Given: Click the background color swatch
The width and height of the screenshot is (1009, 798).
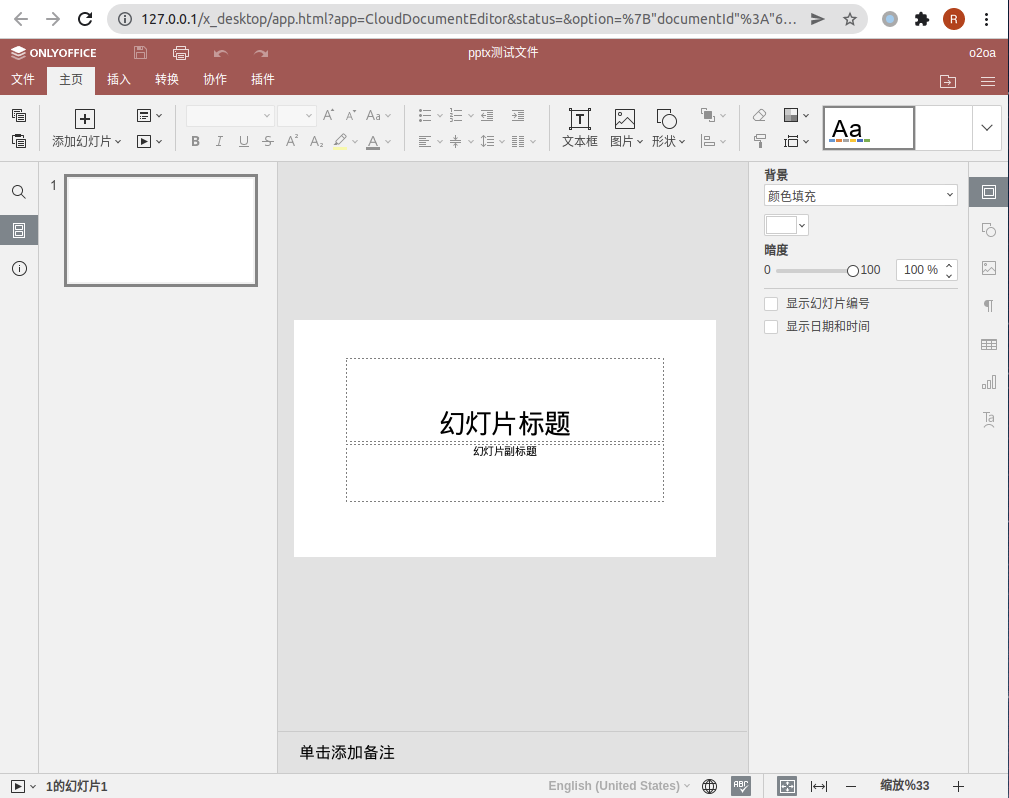Looking at the screenshot, I should pos(781,225).
